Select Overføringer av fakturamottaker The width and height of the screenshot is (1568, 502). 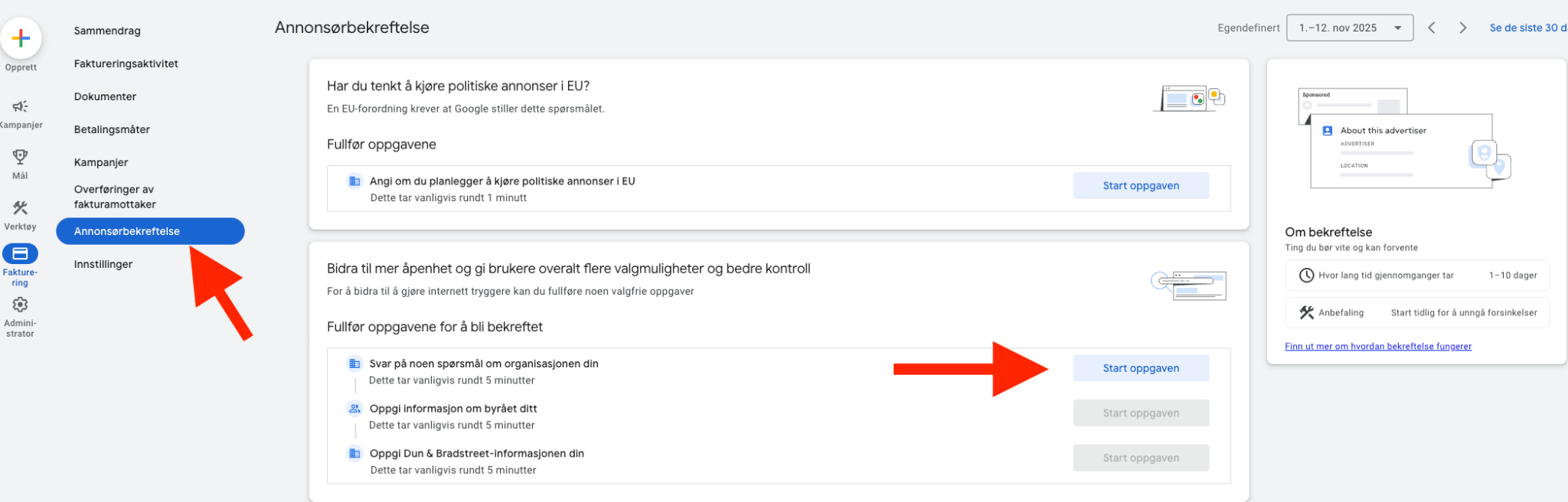coord(115,197)
